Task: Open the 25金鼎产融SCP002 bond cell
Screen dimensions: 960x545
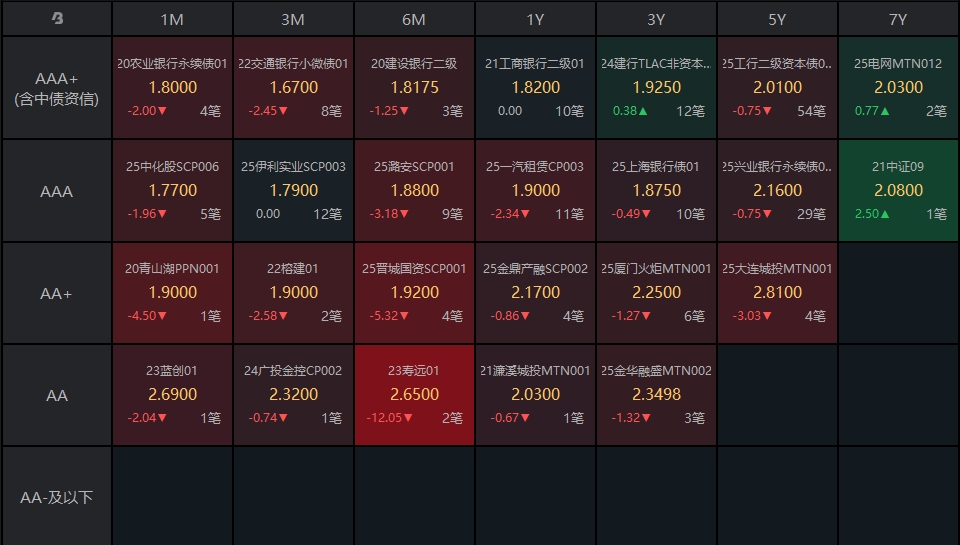Action: [x=535, y=293]
